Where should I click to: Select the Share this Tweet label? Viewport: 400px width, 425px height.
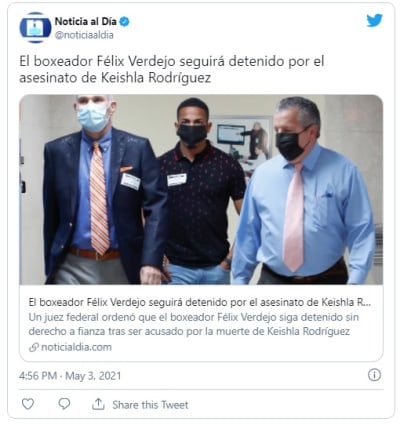click(150, 405)
